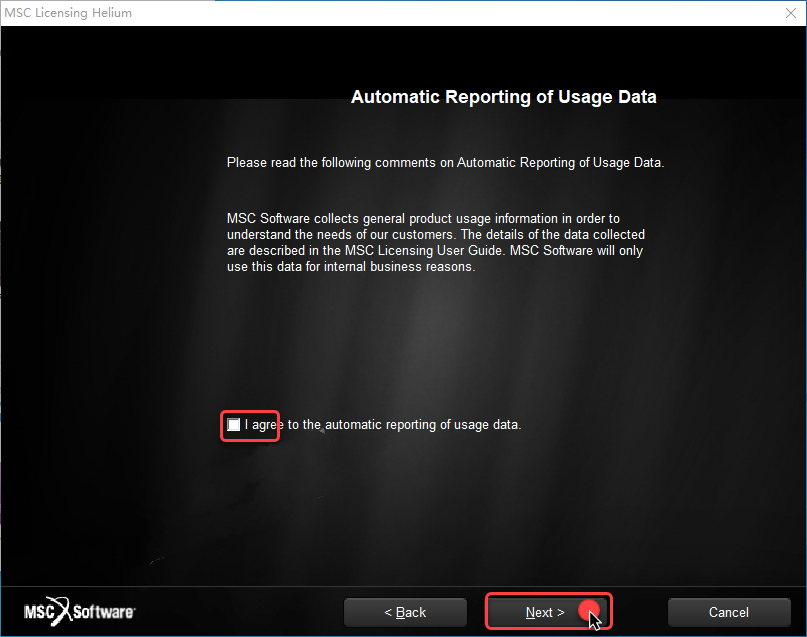807x637 pixels.
Task: Close the MSC Licensing Helium window
Action: pyautogui.click(x=791, y=13)
